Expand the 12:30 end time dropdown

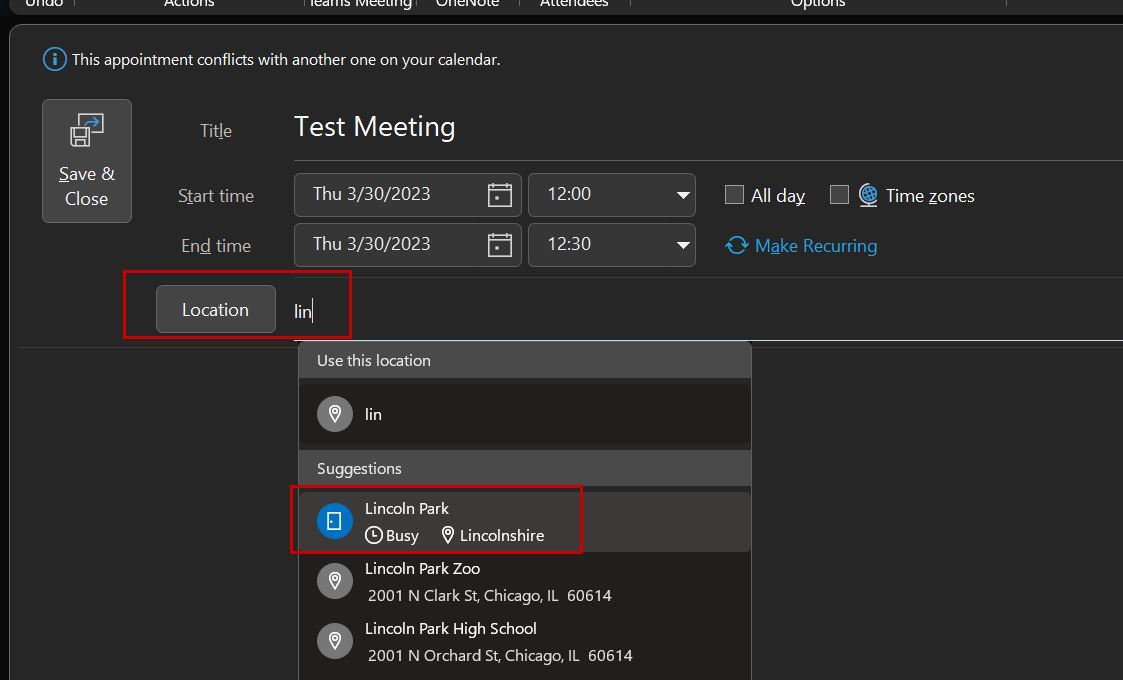coord(683,245)
